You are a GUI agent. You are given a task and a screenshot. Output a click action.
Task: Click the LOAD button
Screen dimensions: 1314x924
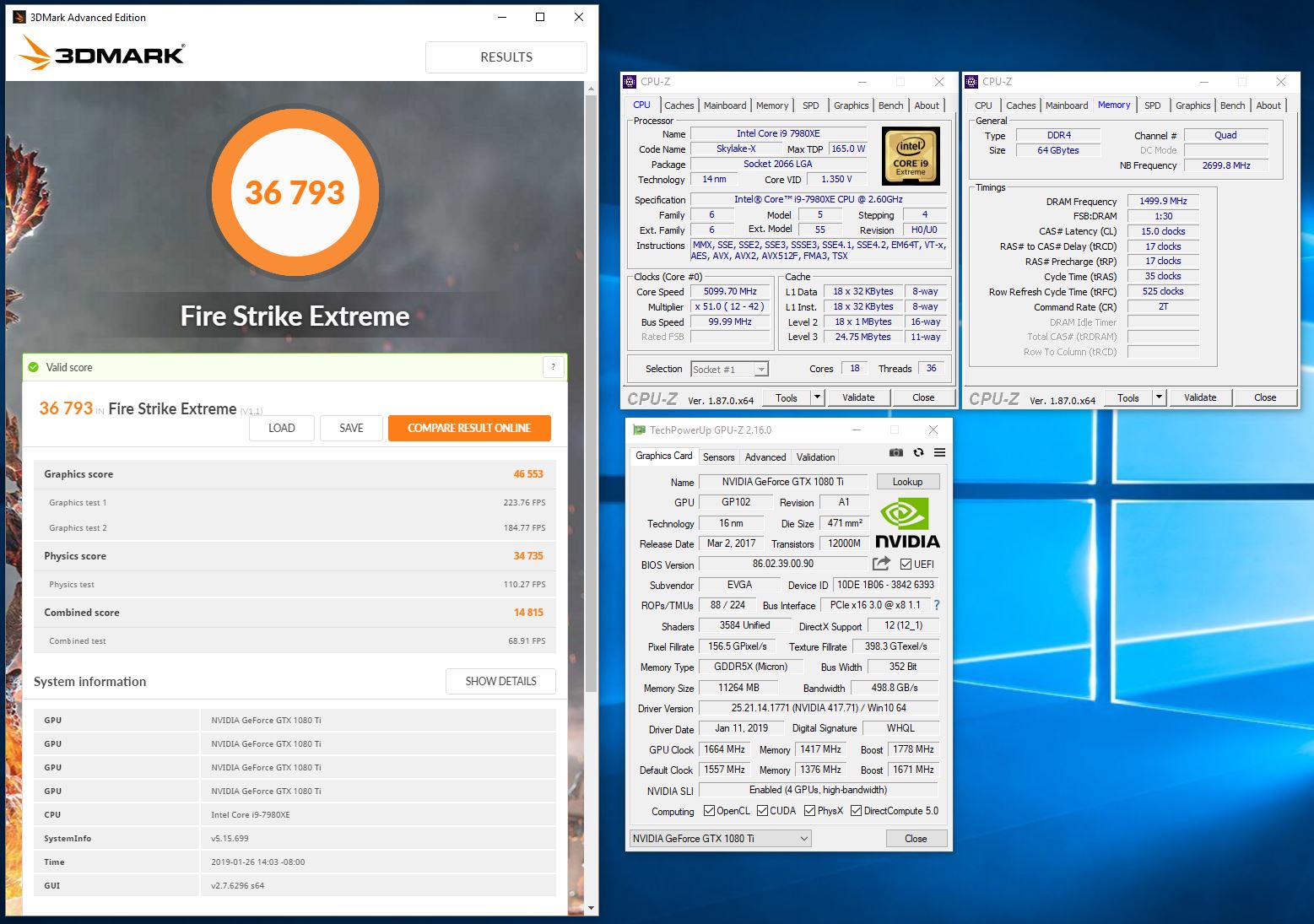[282, 428]
